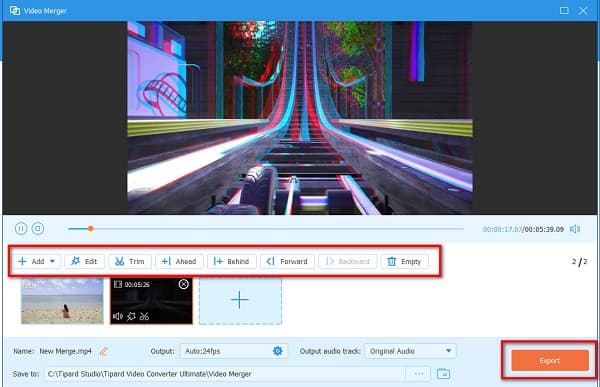Click the 00:05:39.09 total duration text
Viewport: 600px width, 387px height.
coord(544,229)
